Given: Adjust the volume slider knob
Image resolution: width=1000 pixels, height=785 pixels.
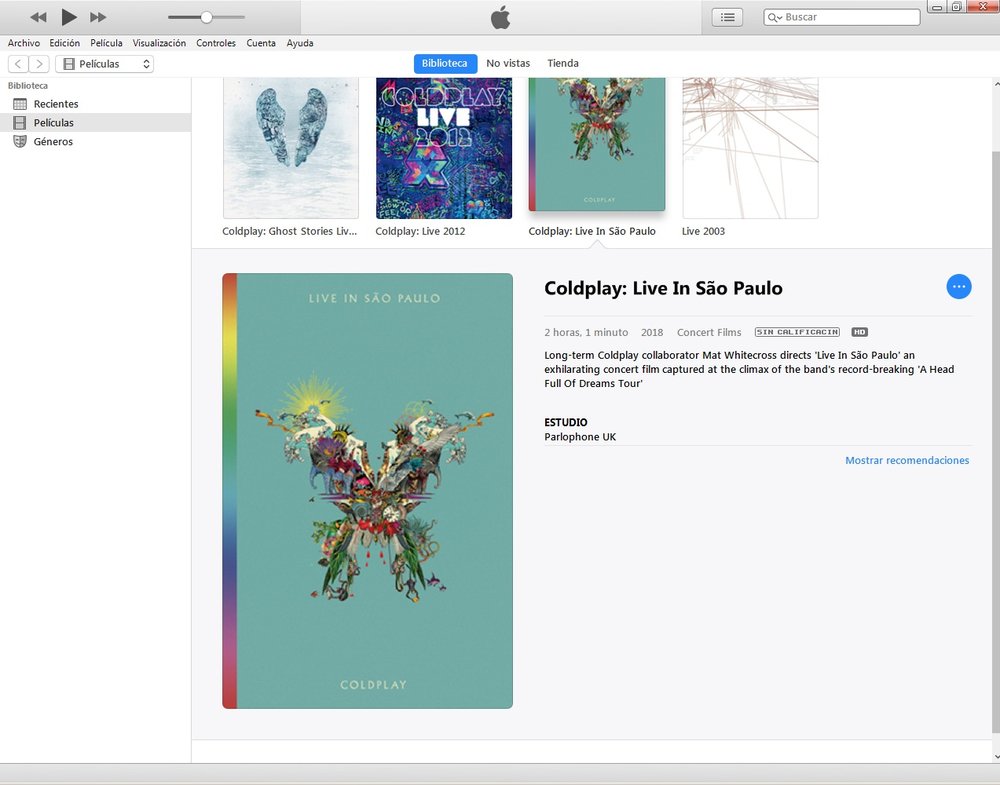Looking at the screenshot, I should 206,17.
